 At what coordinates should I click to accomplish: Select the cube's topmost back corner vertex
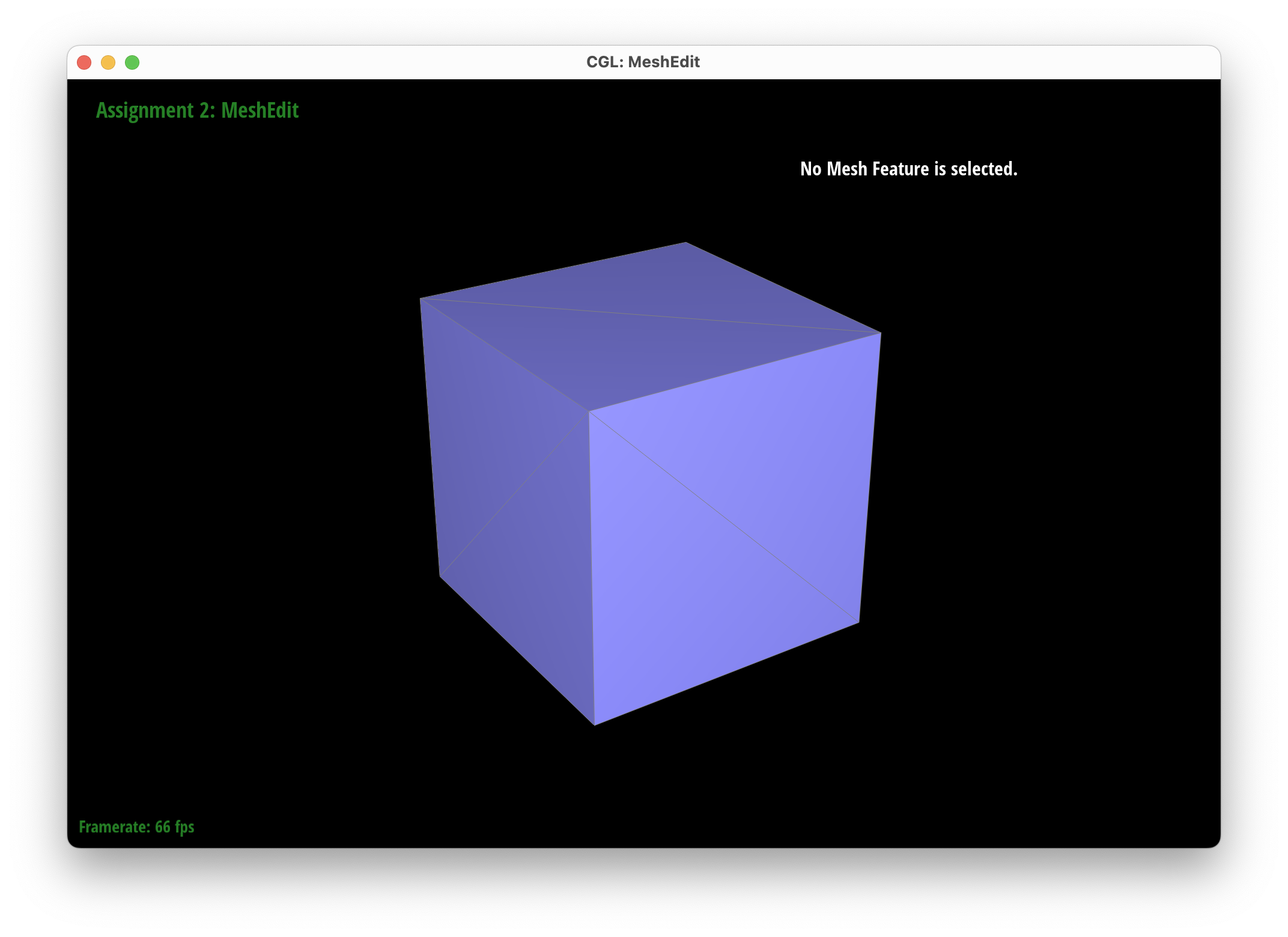click(686, 243)
